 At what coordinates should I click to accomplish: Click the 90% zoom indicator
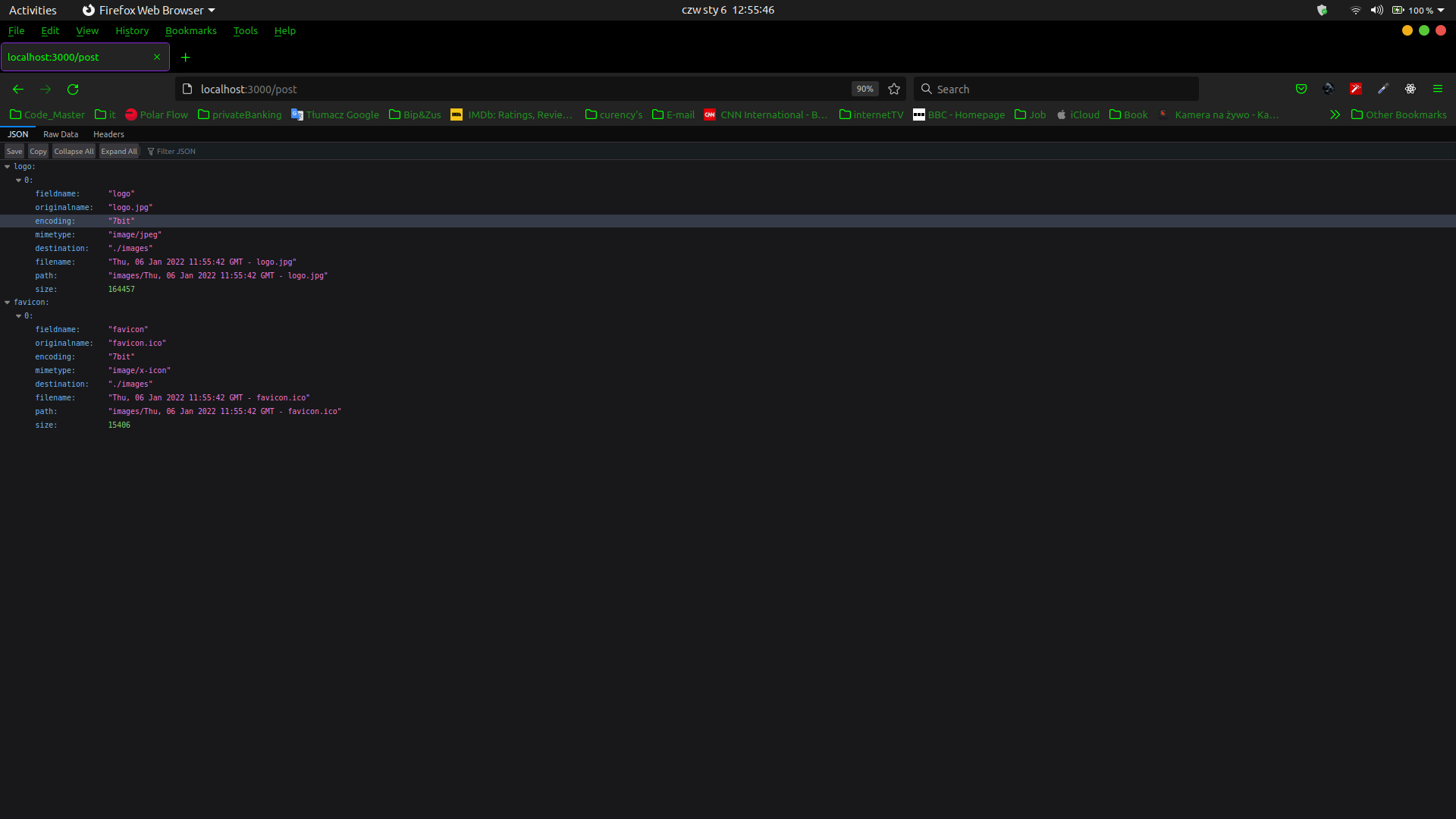pos(864,89)
